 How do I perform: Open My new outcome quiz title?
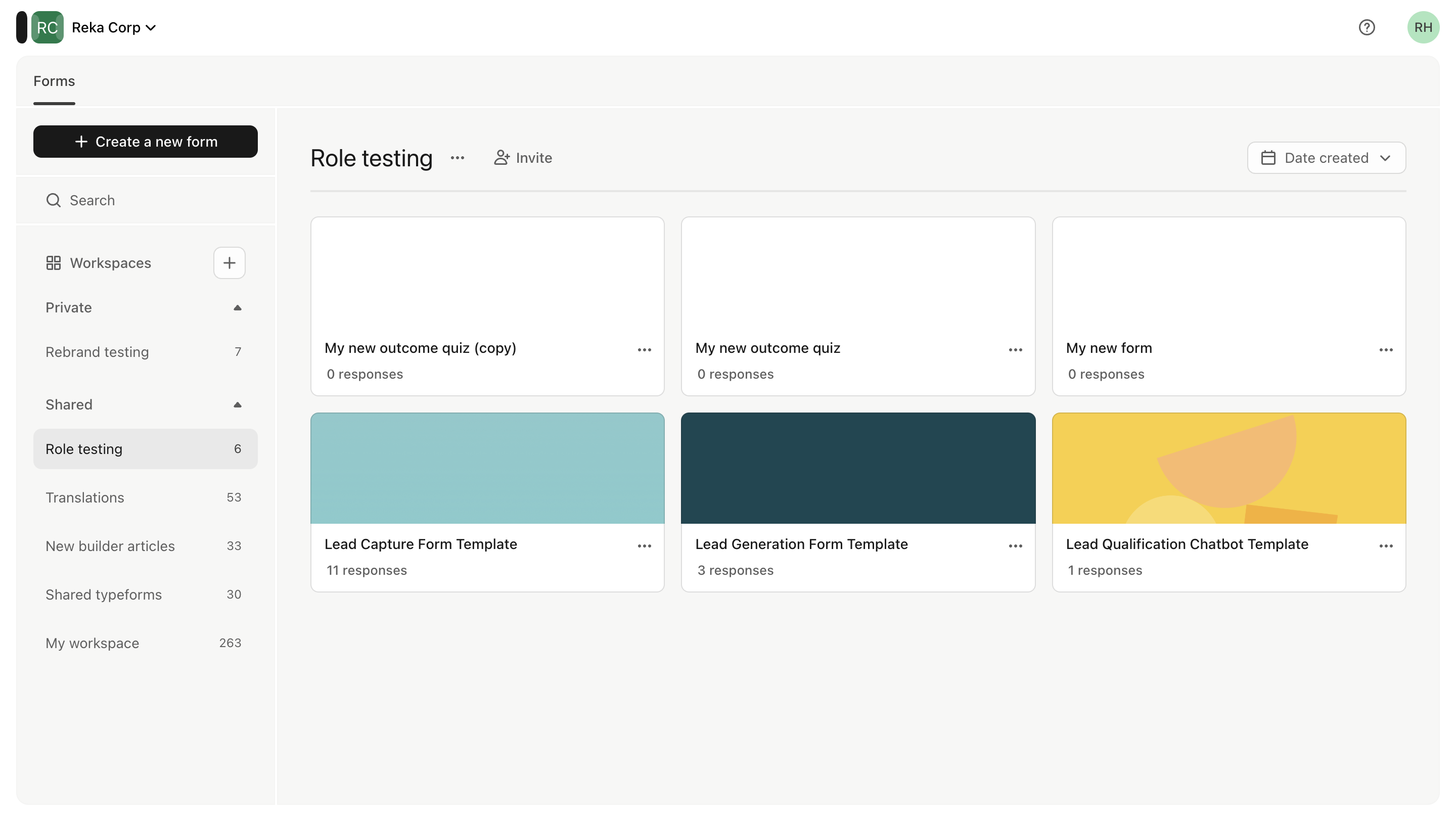pos(767,348)
